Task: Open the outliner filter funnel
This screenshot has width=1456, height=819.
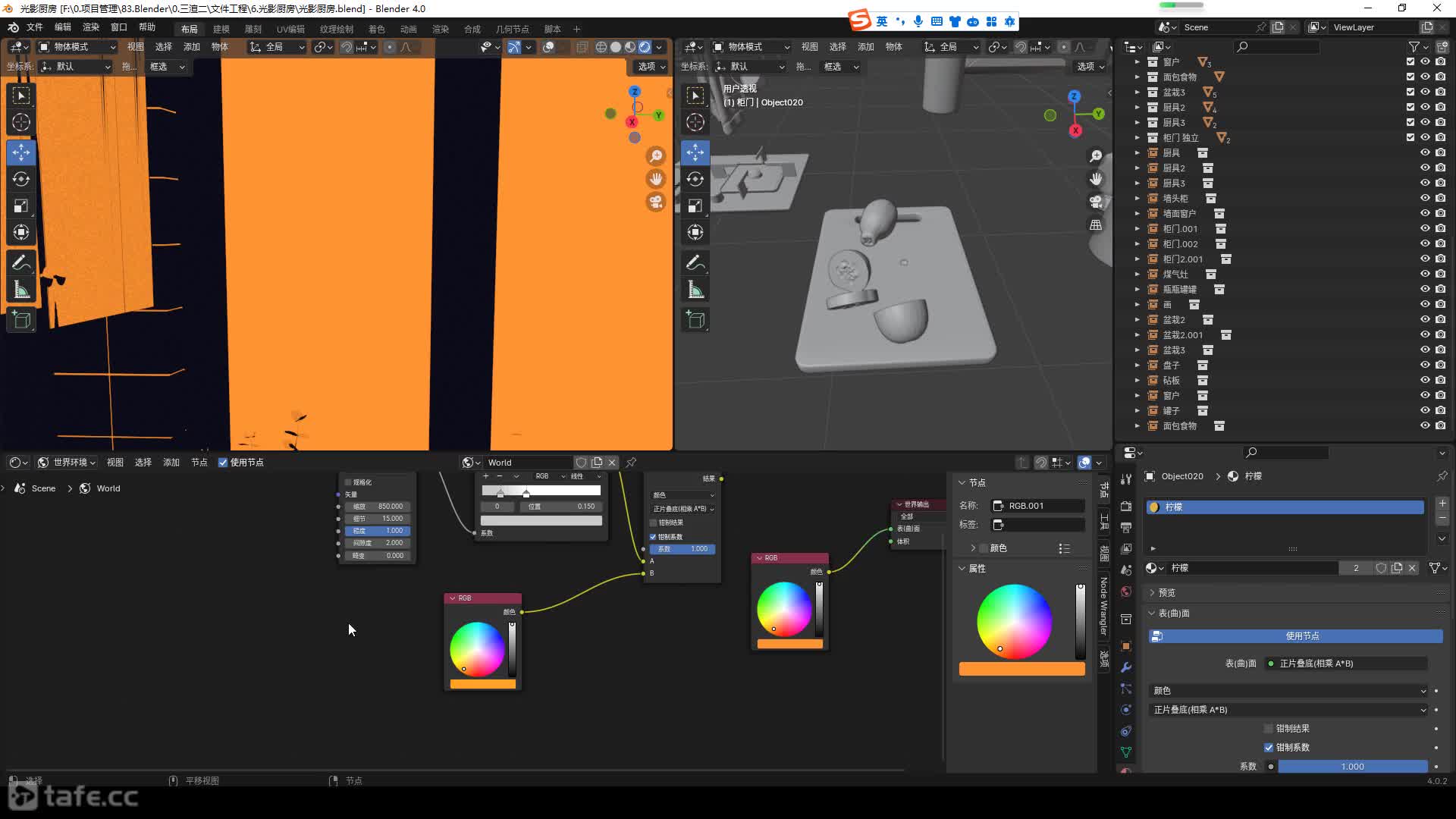Action: (x=1414, y=47)
